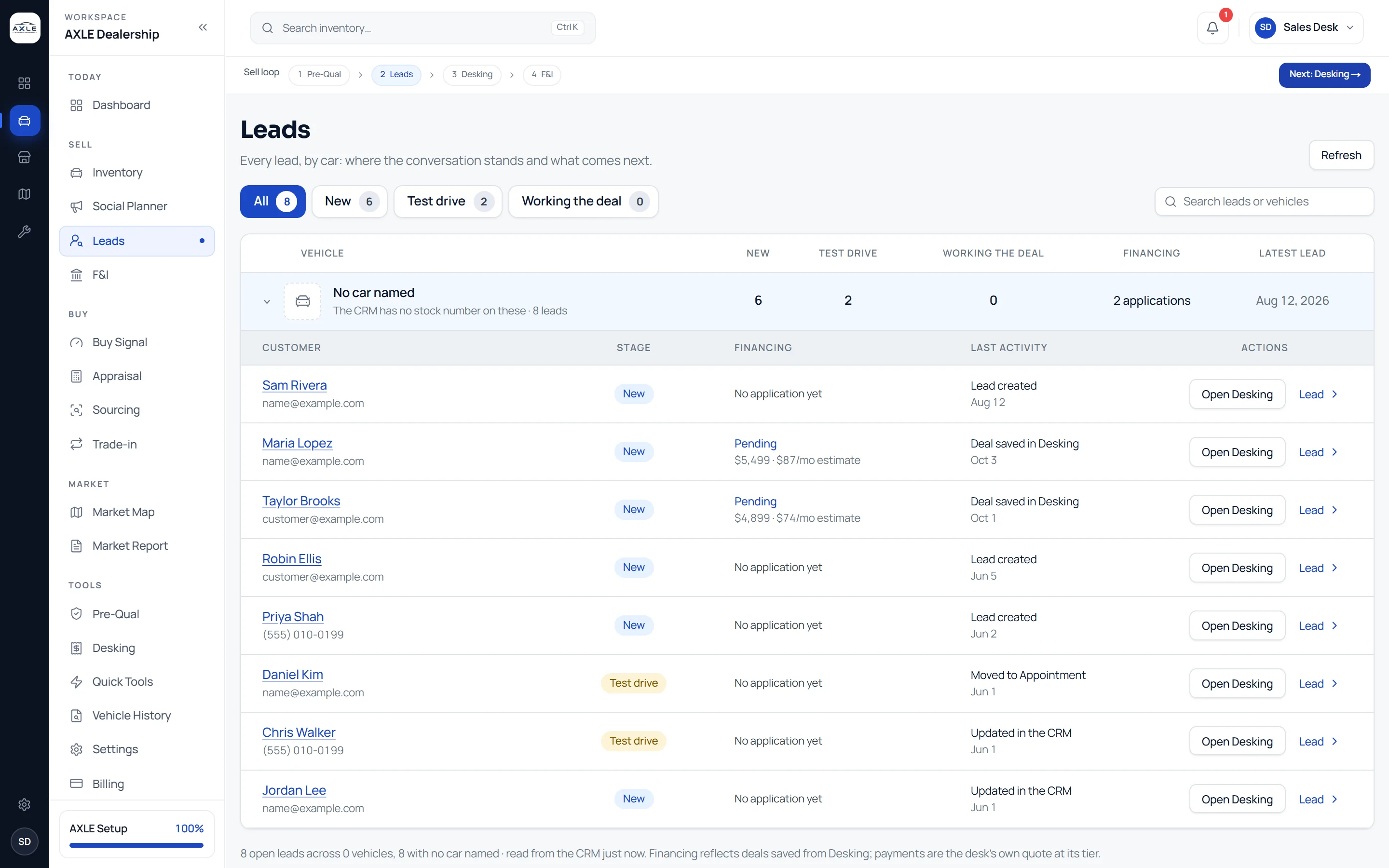Open Market Map in the sidebar
This screenshot has width=1389, height=868.
coord(136,512)
